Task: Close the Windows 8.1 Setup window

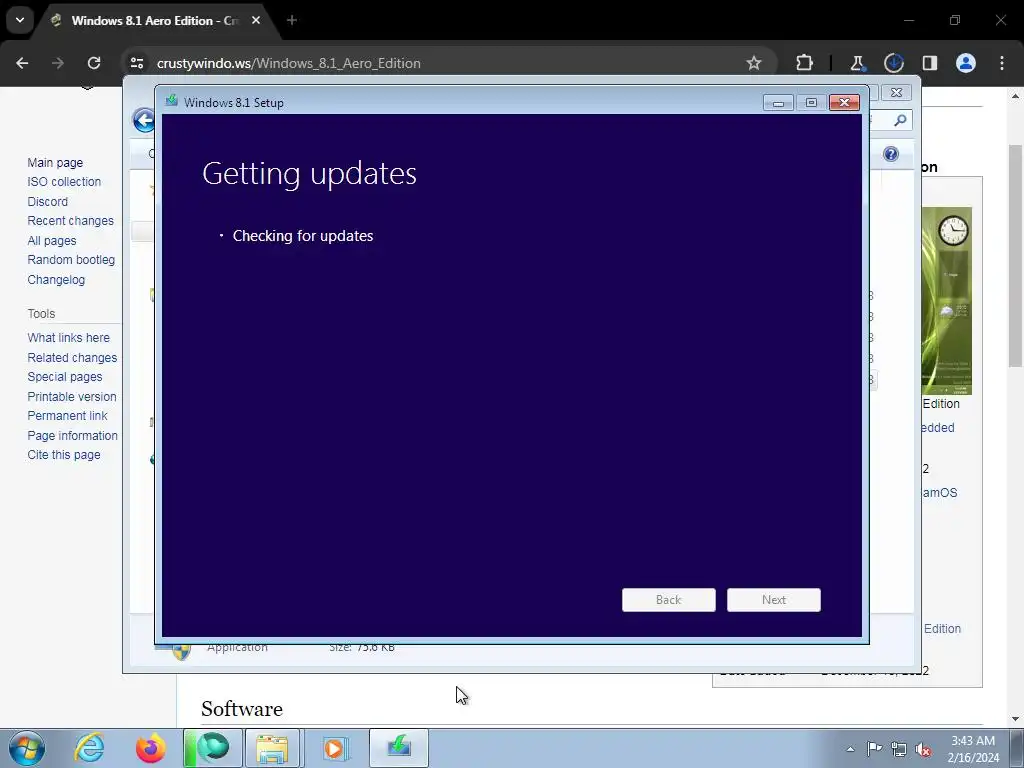Action: (844, 103)
